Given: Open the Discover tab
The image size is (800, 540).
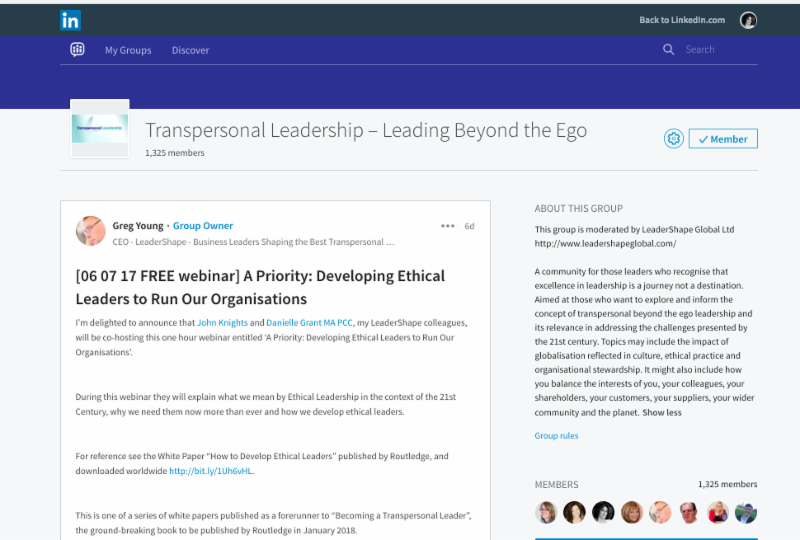Looking at the screenshot, I should (190, 50).
